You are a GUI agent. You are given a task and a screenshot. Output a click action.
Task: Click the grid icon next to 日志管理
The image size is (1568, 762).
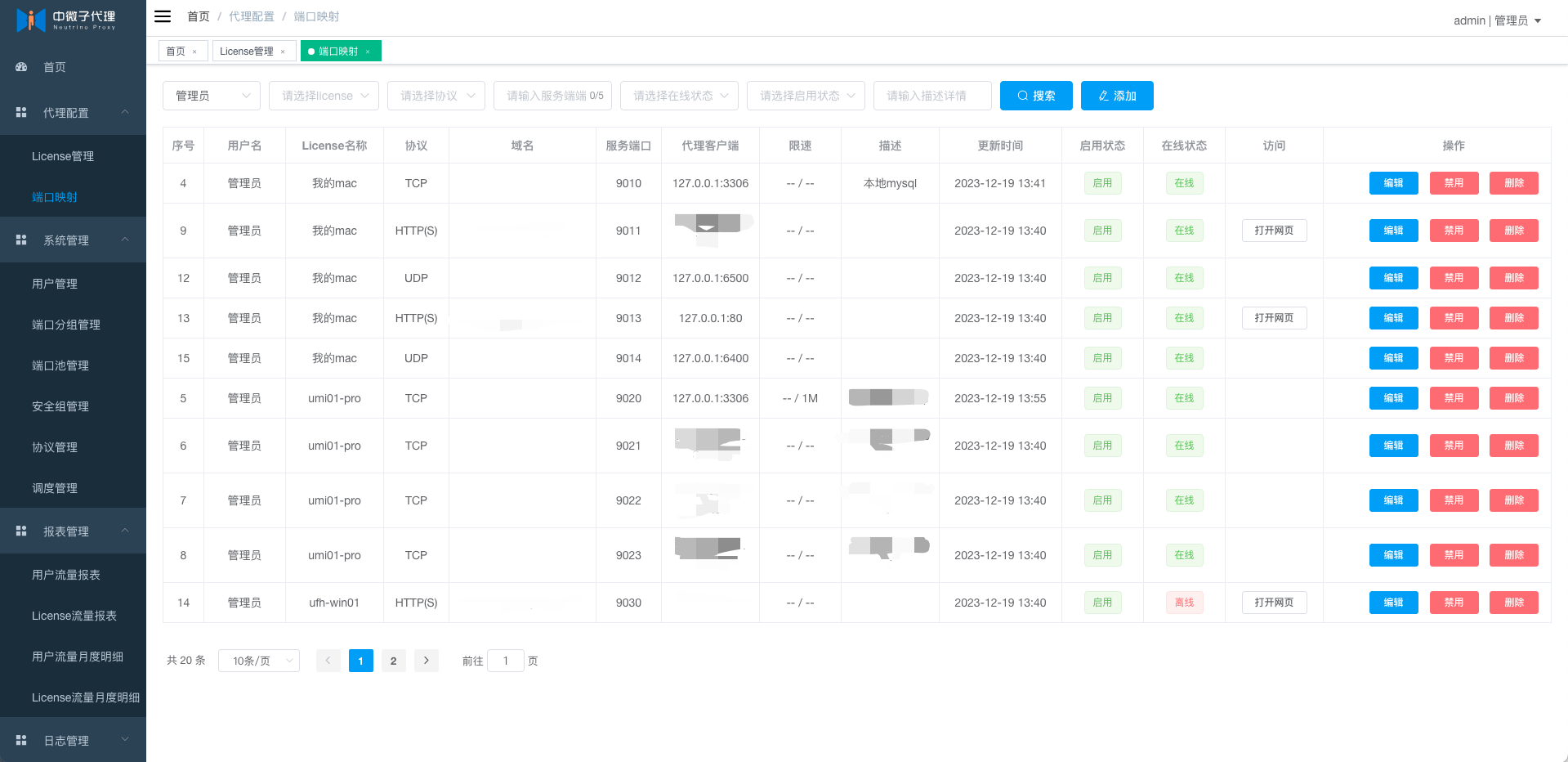pos(21,740)
